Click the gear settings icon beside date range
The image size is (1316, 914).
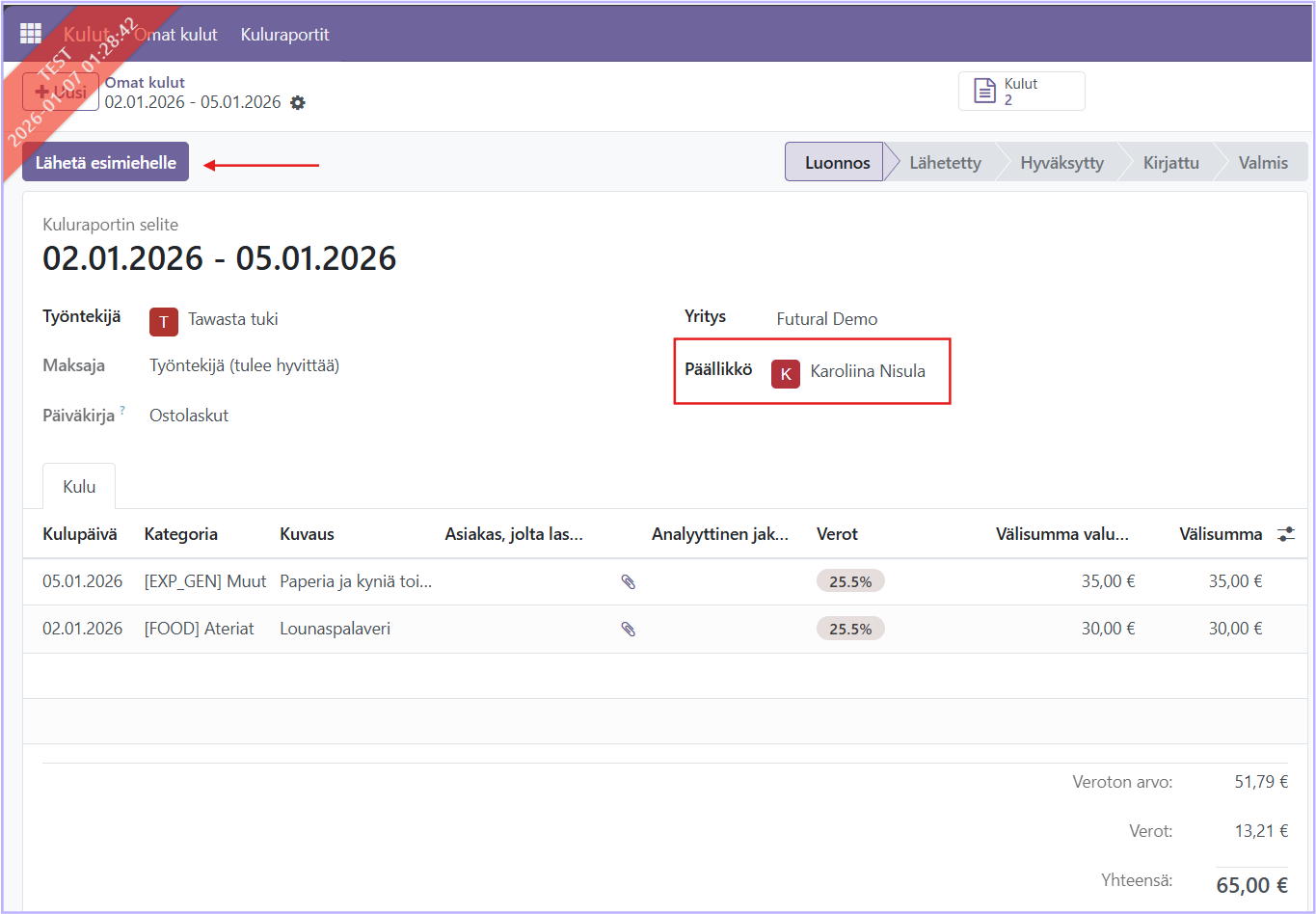(x=298, y=103)
